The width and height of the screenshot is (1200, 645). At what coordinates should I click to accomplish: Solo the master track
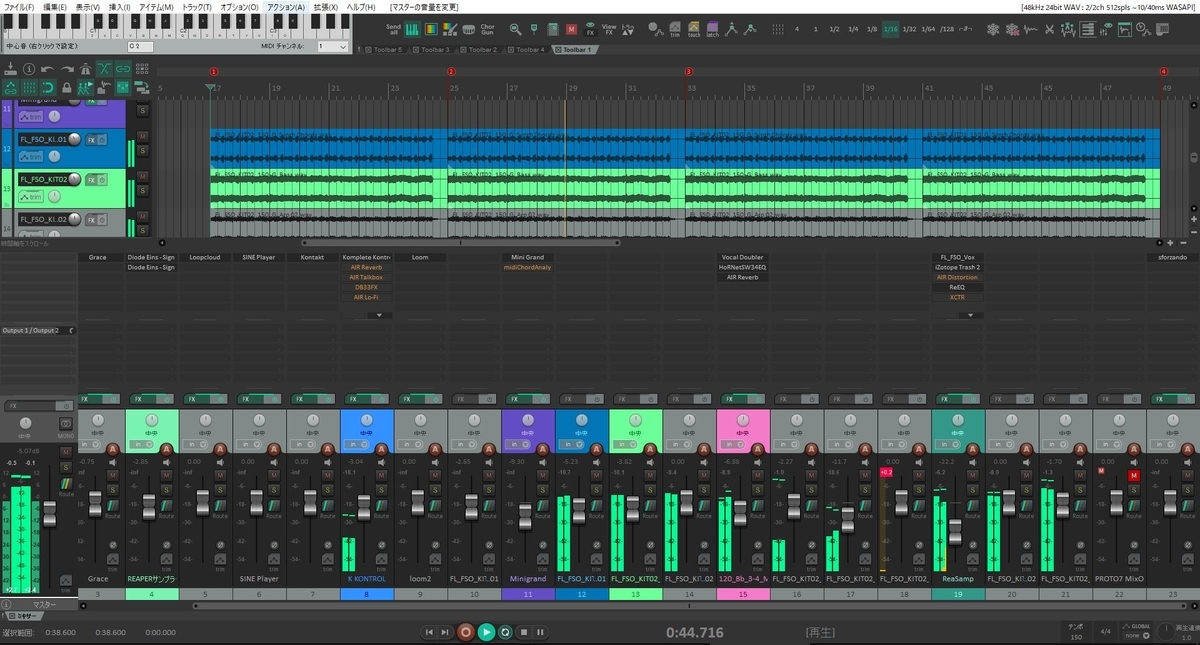(x=66, y=467)
